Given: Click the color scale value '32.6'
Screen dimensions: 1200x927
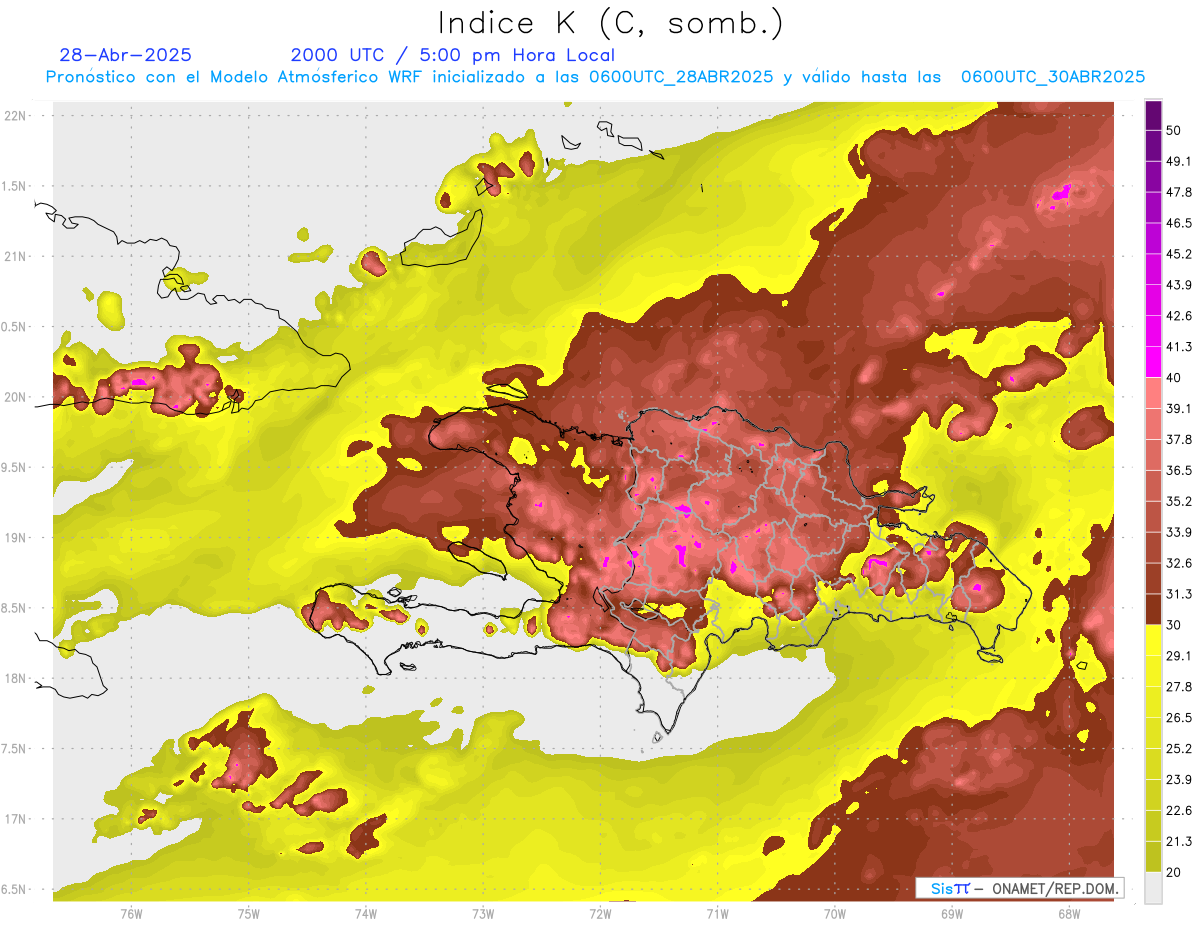Looking at the screenshot, I should [x=1179, y=563].
